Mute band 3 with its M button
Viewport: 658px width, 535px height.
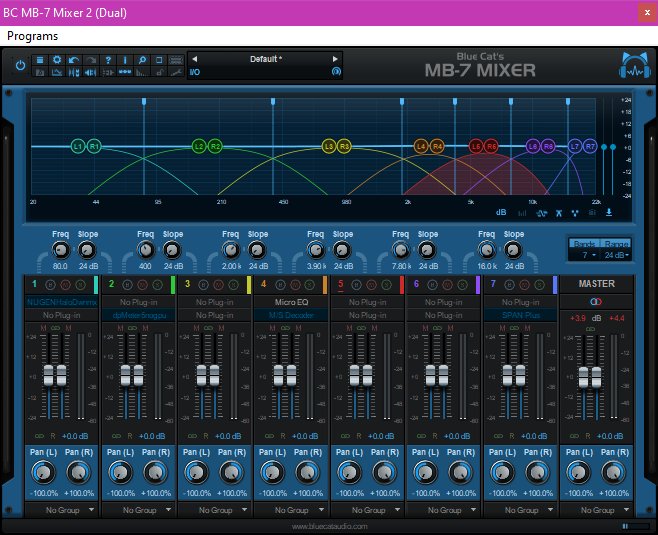(x=218, y=285)
